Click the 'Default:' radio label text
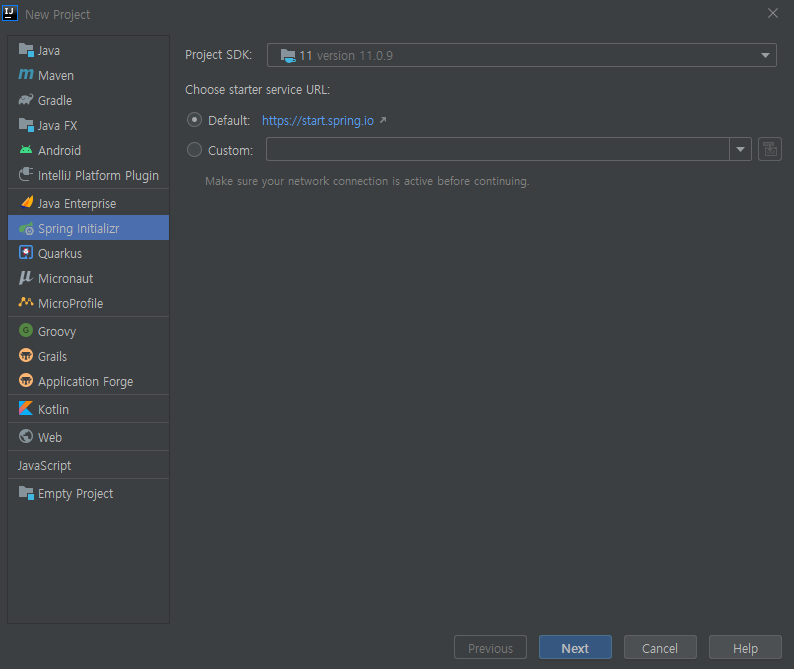Viewport: 794px width, 669px height. tap(229, 121)
